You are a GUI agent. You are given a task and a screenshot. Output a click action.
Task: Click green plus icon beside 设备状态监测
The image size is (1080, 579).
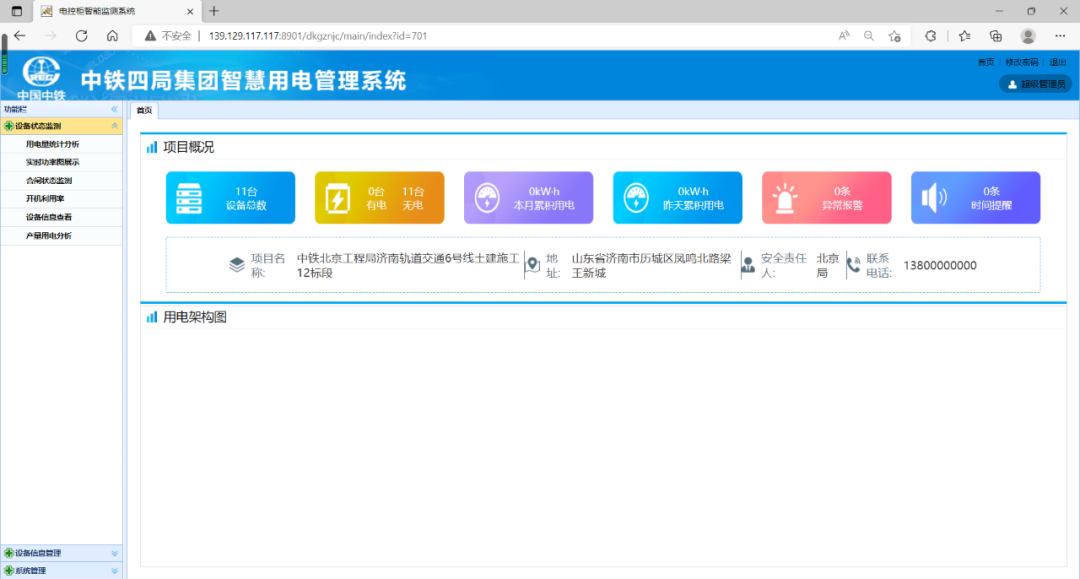9,126
